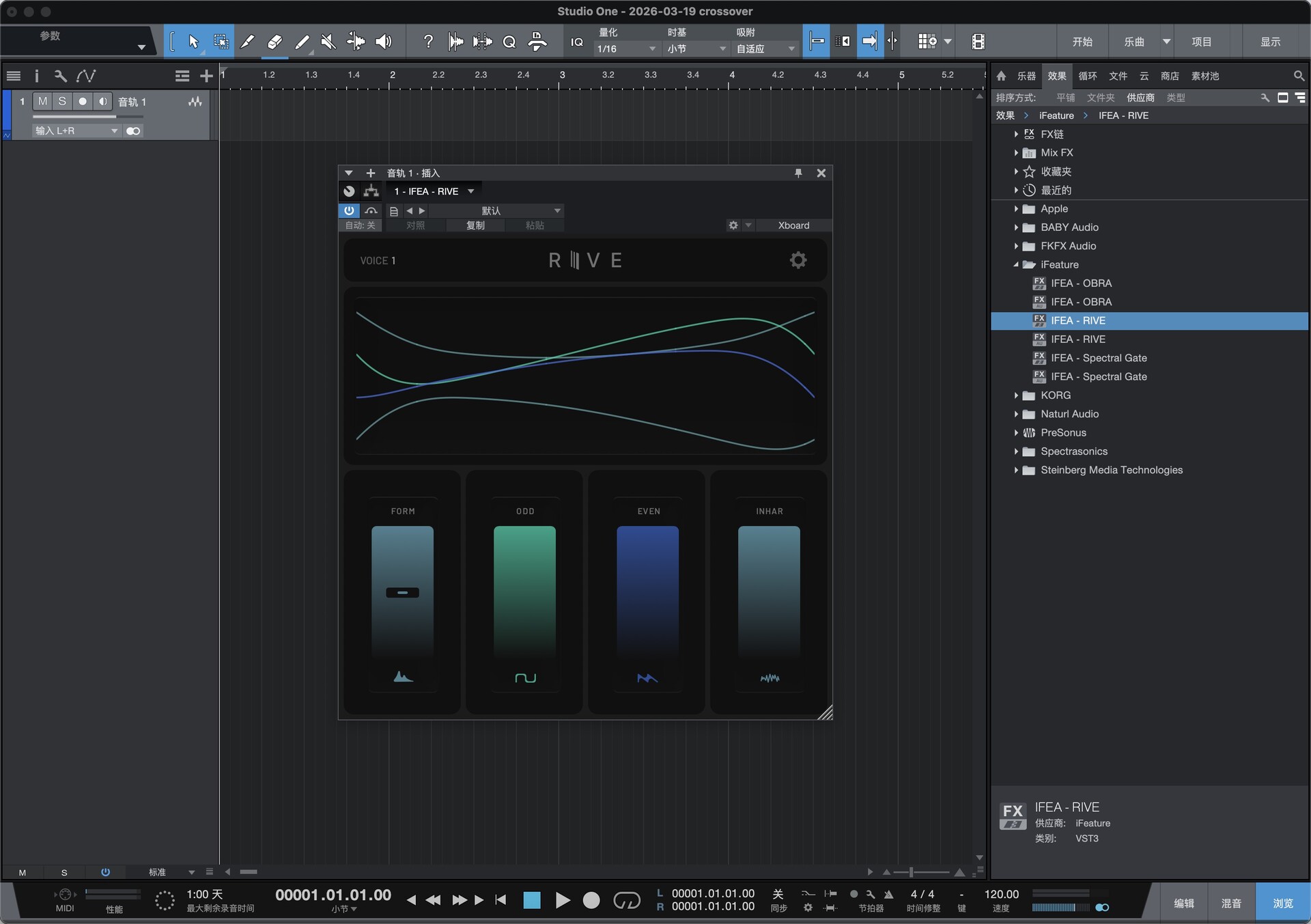Toggle the plugin bypass power button
This screenshot has height=924, width=1311.
(x=349, y=210)
